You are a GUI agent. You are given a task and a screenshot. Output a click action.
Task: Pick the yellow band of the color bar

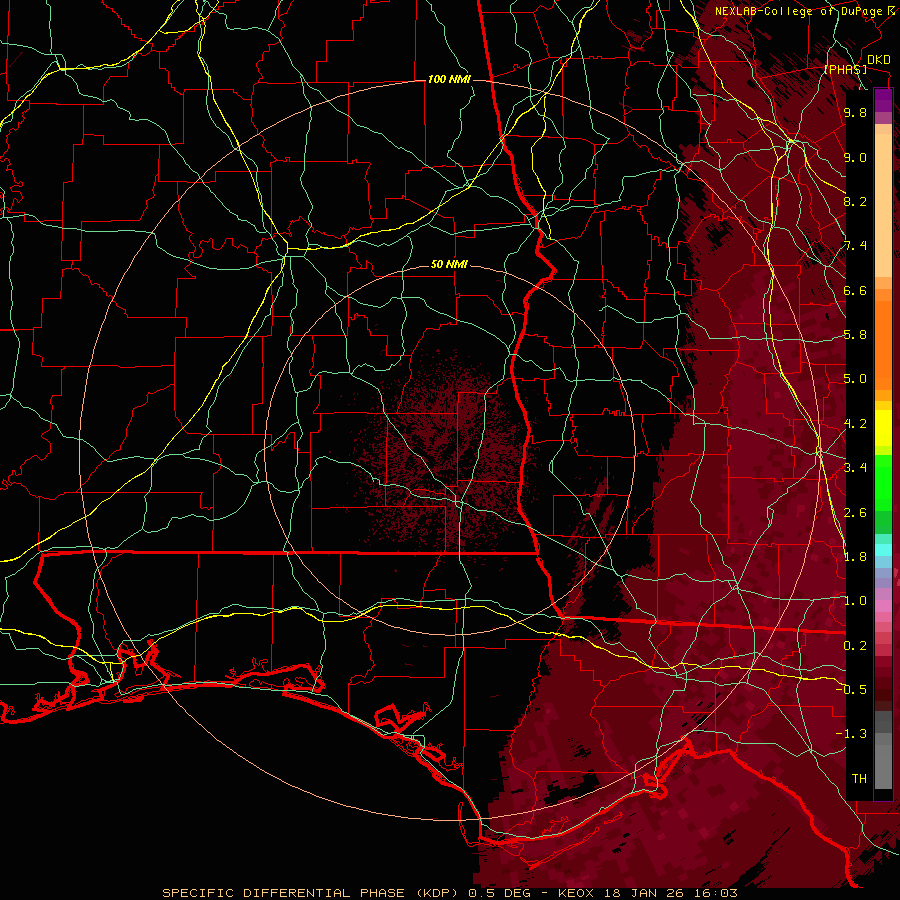tap(883, 428)
